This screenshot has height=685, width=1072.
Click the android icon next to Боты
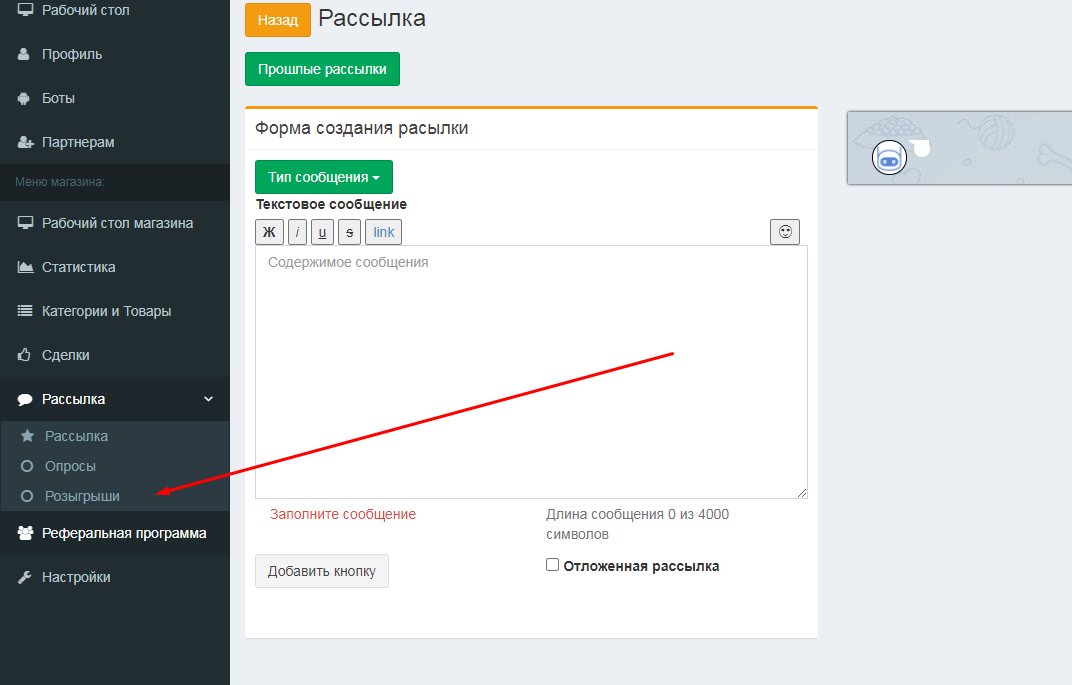coord(25,98)
